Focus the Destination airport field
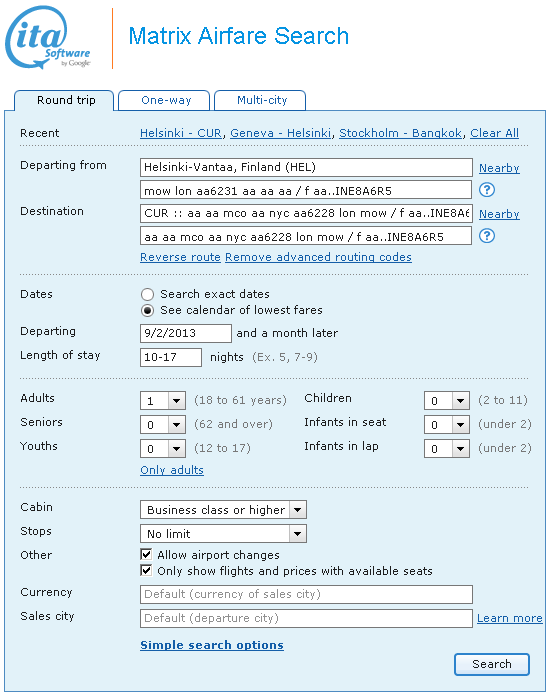This screenshot has height=693, width=548. (x=306, y=213)
